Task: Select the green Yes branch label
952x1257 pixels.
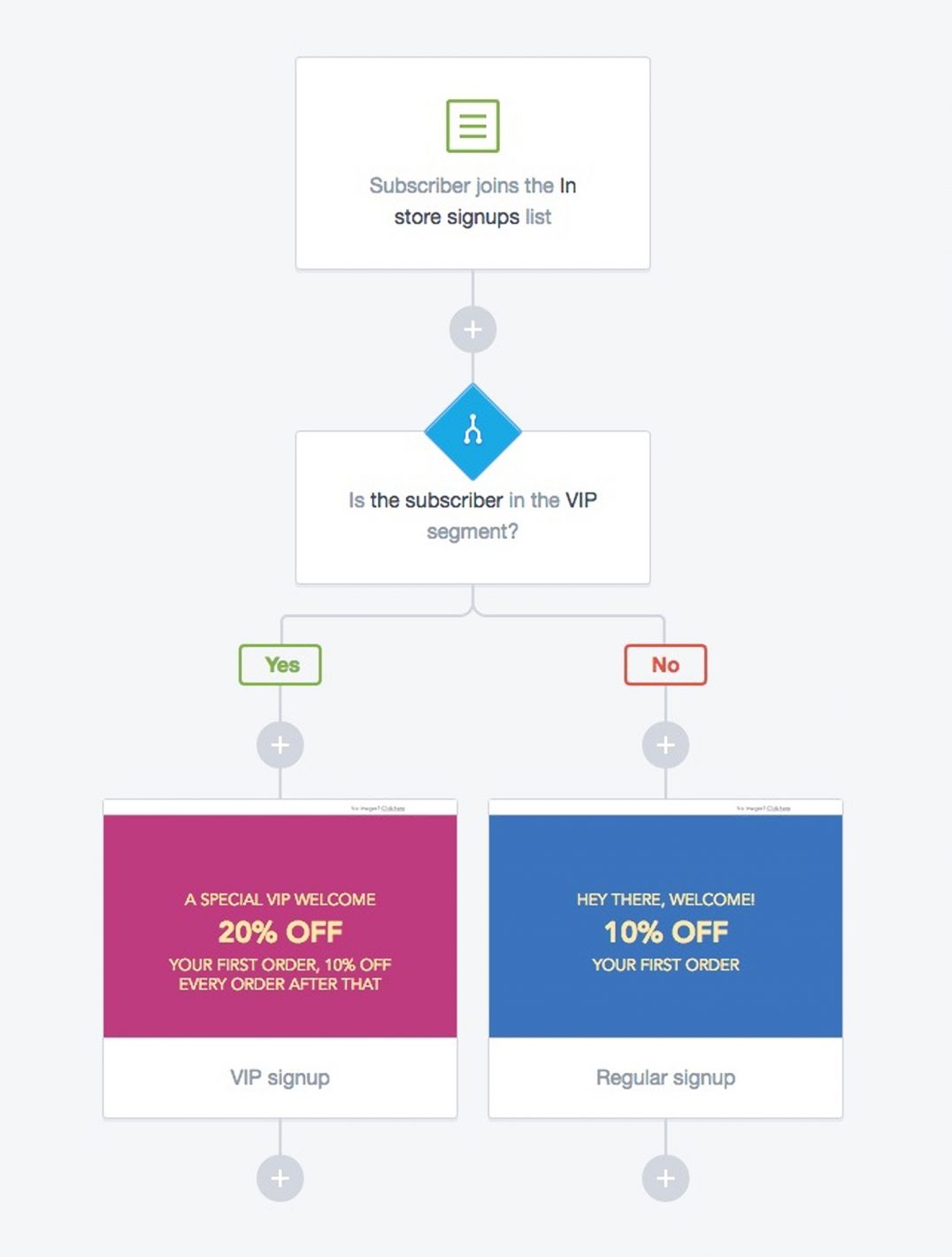Action: tap(280, 665)
